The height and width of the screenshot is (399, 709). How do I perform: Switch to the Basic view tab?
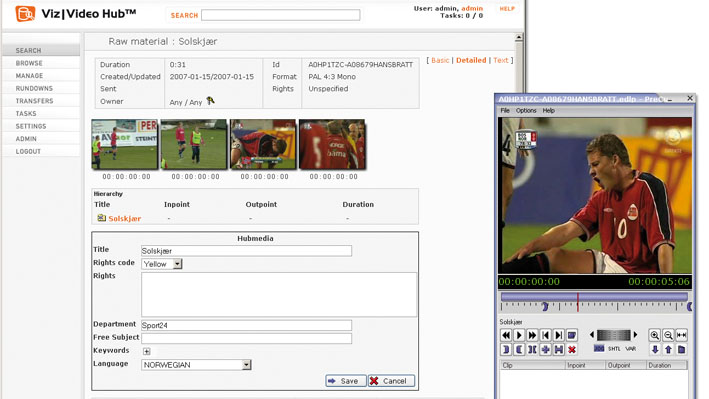coord(440,60)
